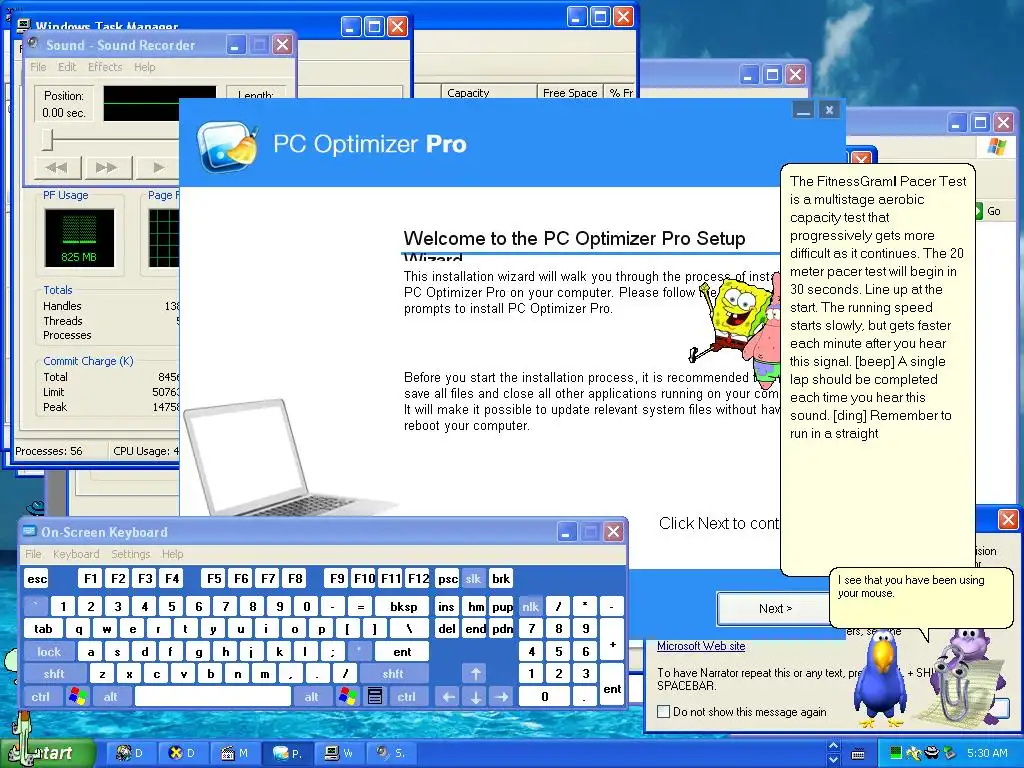The width and height of the screenshot is (1024, 768).
Task: Click the keyboard language bar icon in taskbar
Action: point(858,754)
